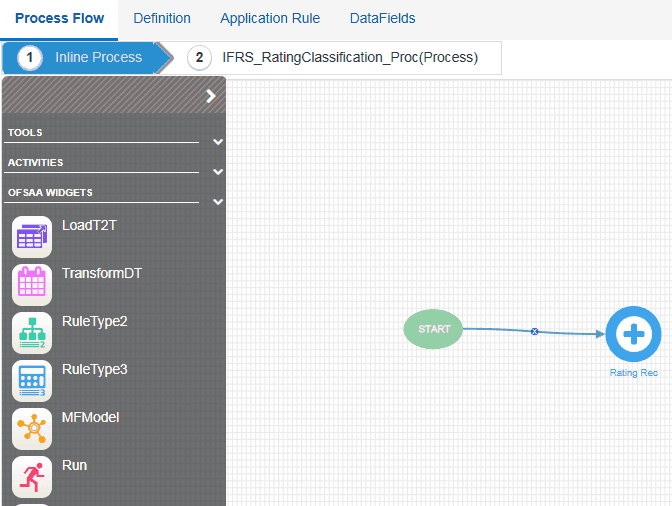Screen dimensions: 672x506
Task: Click the RuleType2 label
Action: tap(95, 321)
